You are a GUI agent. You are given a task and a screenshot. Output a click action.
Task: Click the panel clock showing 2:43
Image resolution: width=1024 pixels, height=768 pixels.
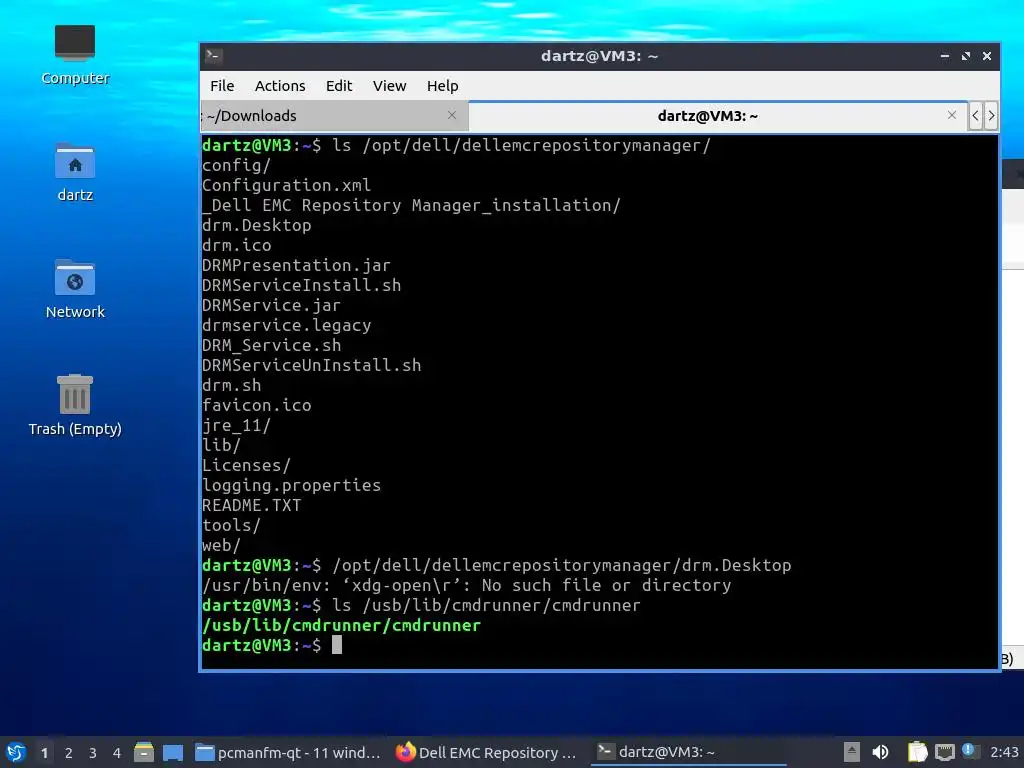(x=1004, y=752)
